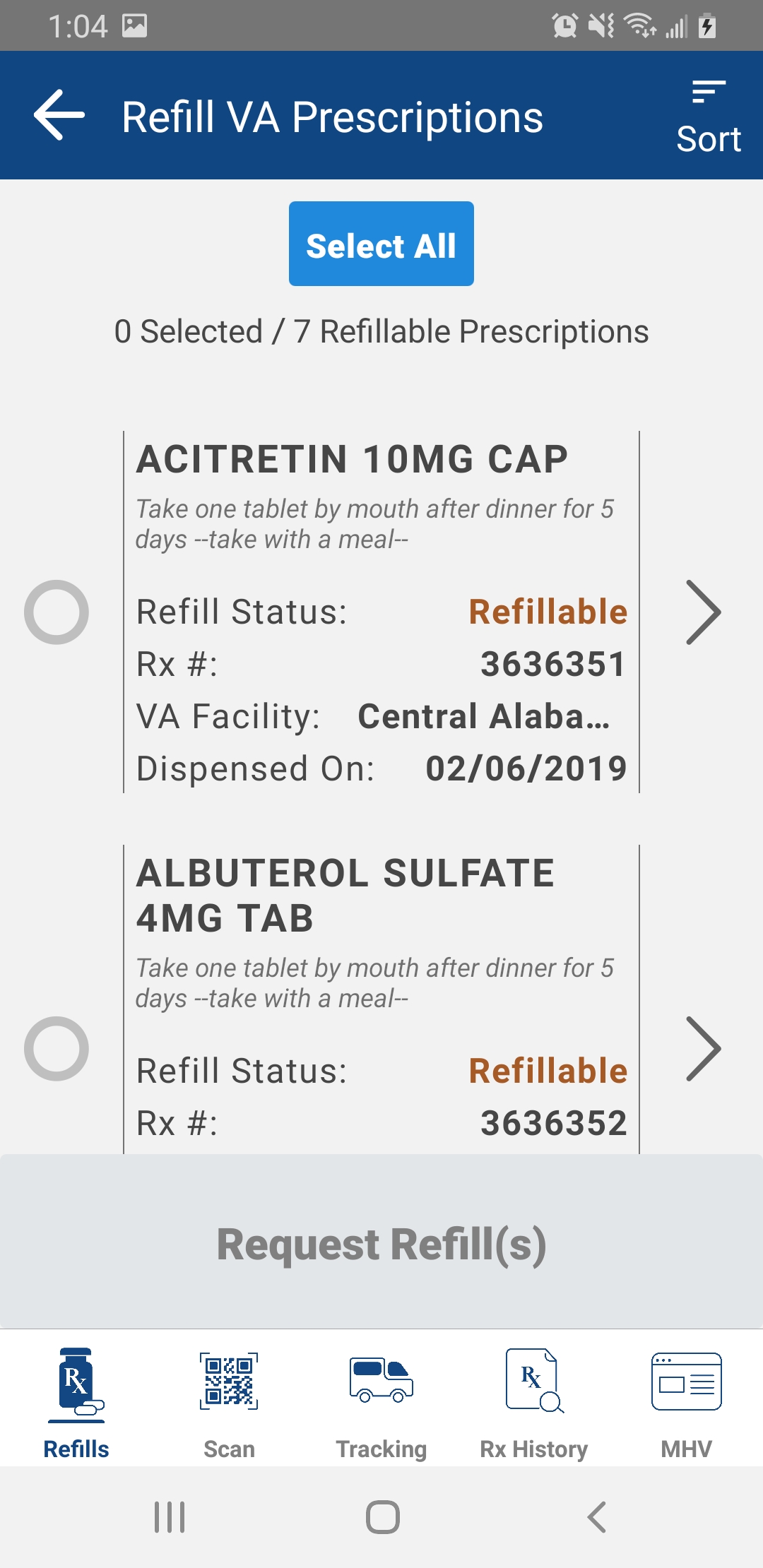
Task: Tap the Select All button
Action: tap(381, 244)
